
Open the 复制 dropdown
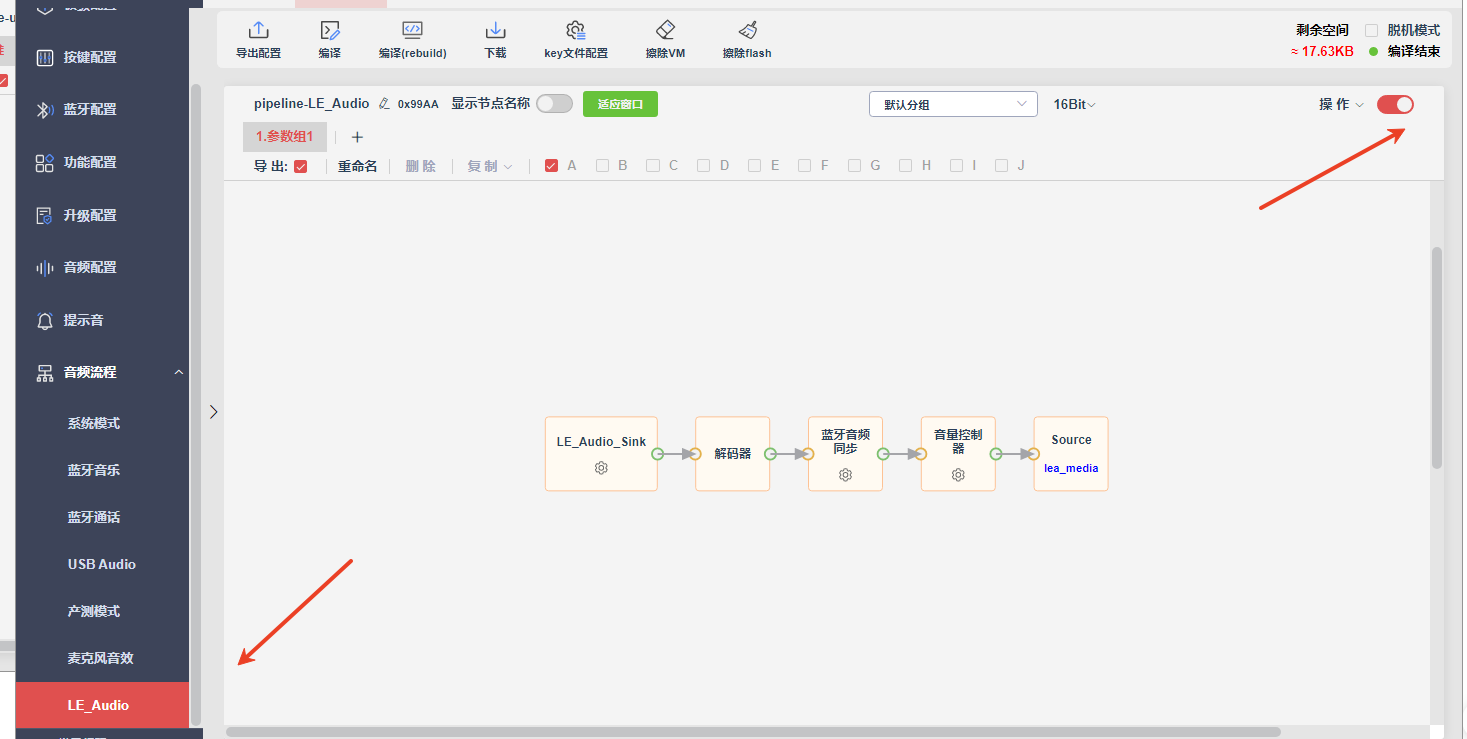[x=490, y=166]
